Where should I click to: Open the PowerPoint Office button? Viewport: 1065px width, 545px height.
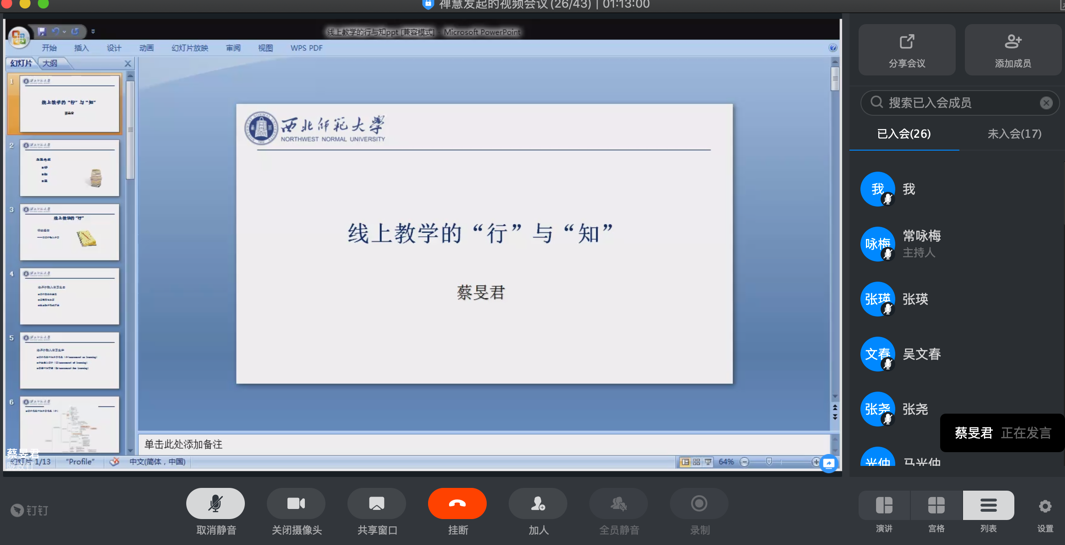[18, 37]
